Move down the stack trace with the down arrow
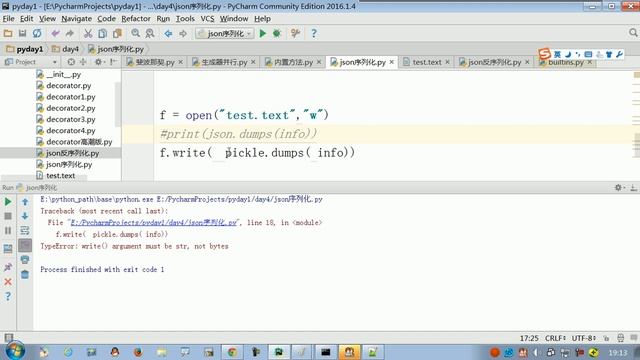This screenshot has height=360, width=640. coord(25,216)
